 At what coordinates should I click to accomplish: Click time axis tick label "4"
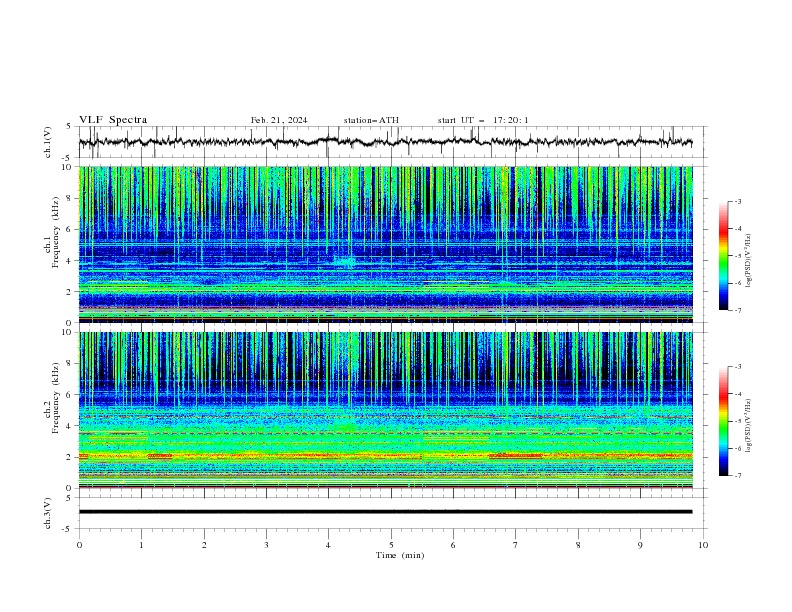pos(328,545)
